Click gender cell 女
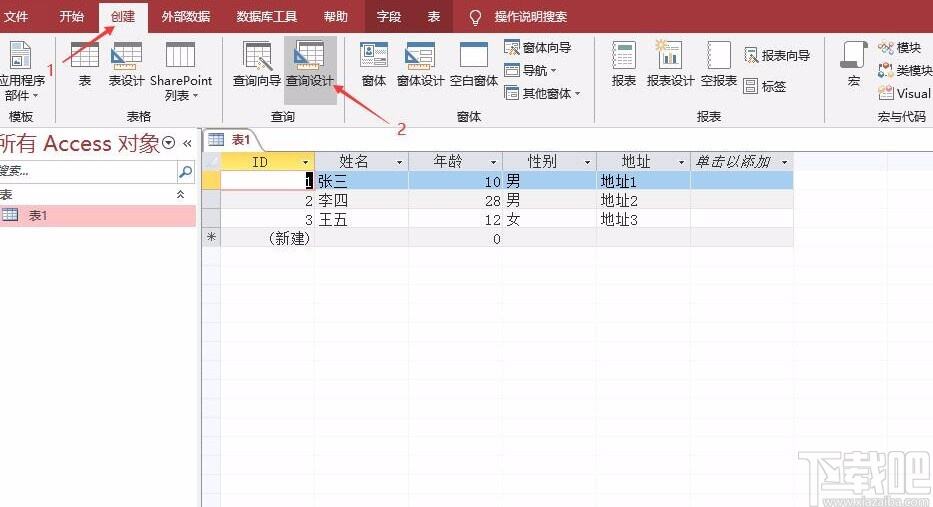Viewport: 933px width, 507px height. [x=549, y=219]
